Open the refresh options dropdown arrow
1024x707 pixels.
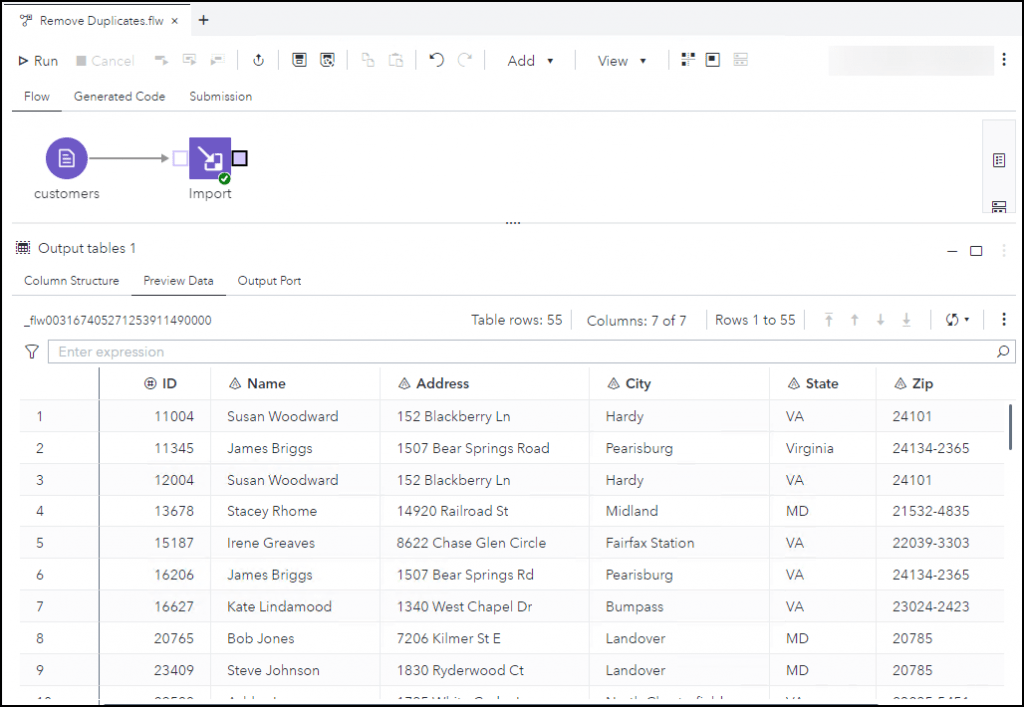point(967,319)
